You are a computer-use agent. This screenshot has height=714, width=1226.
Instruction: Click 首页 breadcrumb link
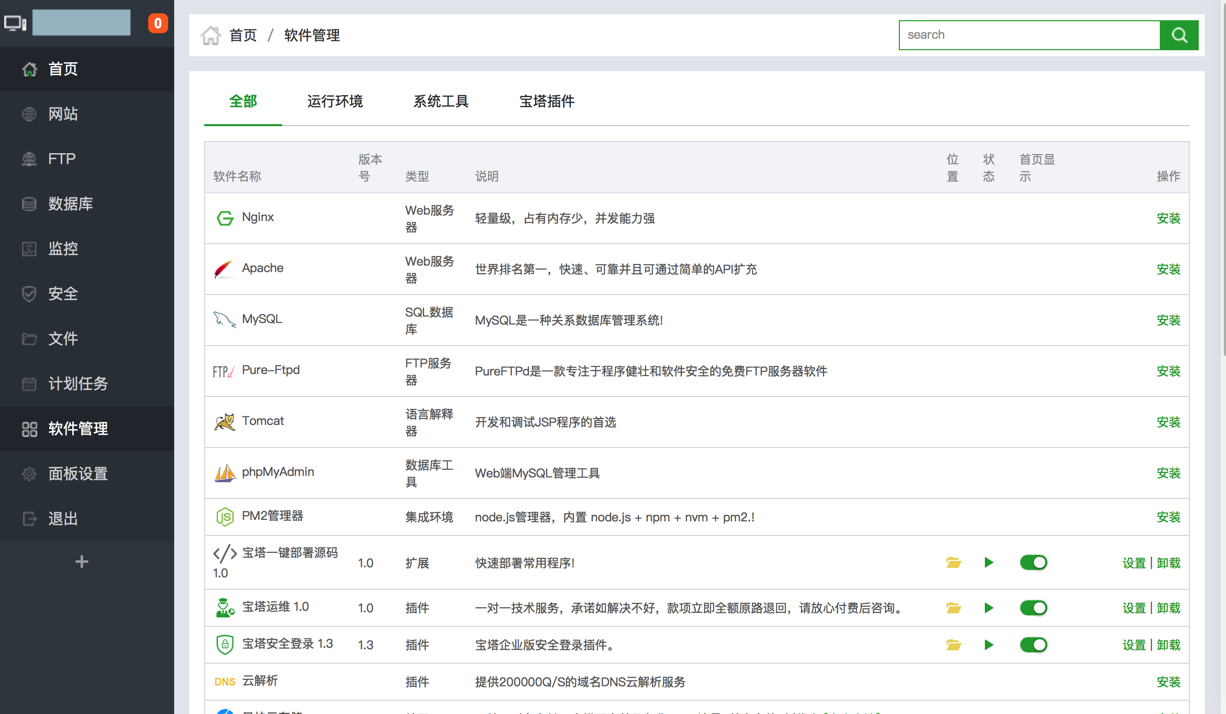coord(243,36)
